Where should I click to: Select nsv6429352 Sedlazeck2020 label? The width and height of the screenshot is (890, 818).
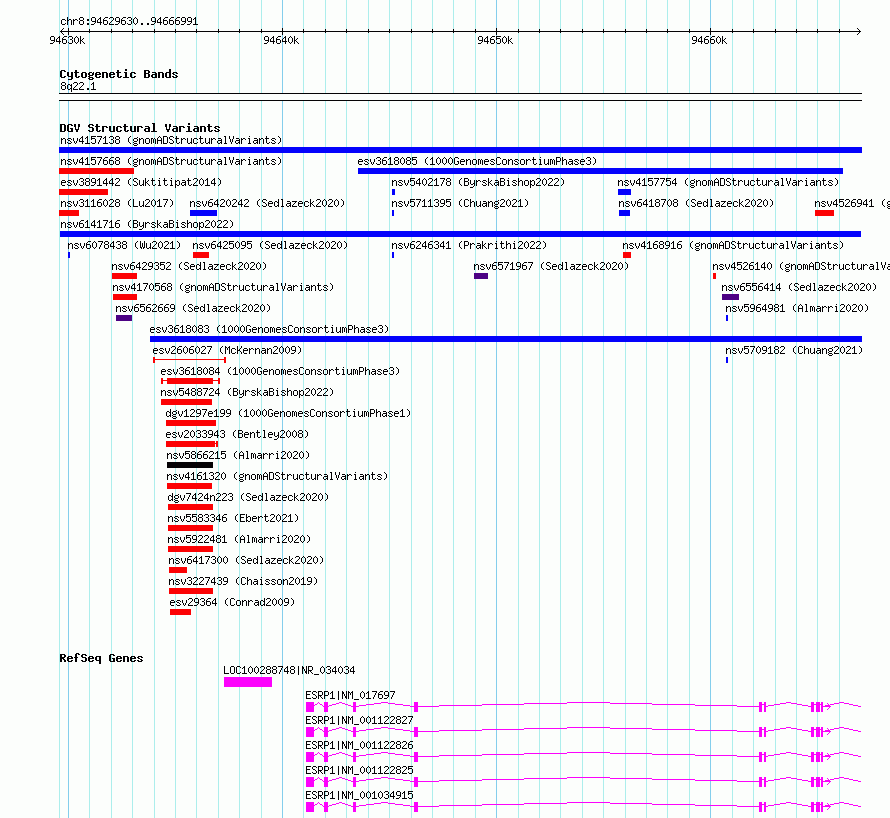(x=189, y=266)
